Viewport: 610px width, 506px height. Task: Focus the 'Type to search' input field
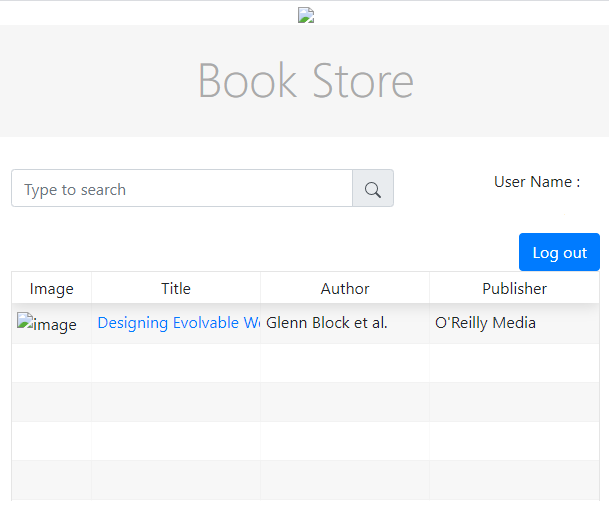pos(182,189)
